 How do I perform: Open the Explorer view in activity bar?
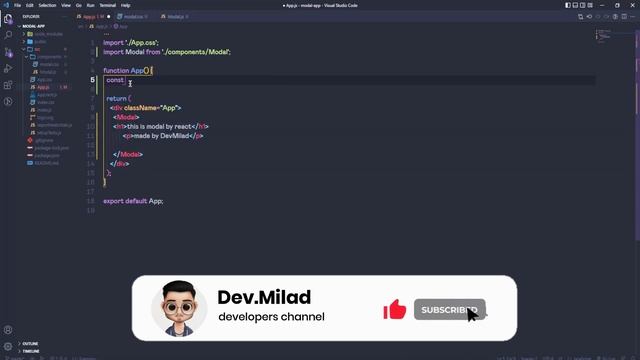(x=8, y=19)
